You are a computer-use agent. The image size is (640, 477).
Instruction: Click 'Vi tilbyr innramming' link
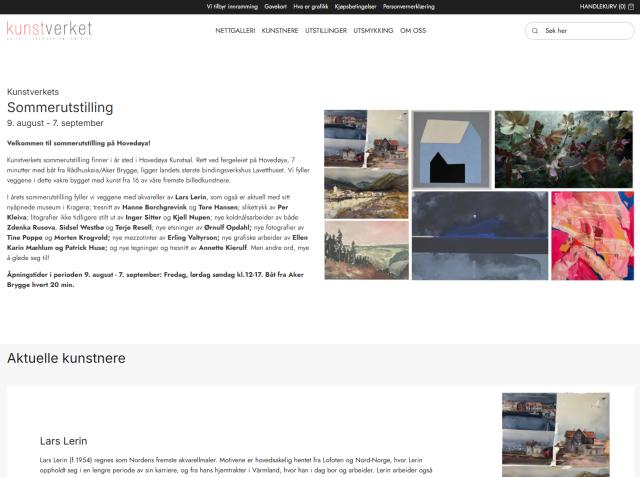pyautogui.click(x=232, y=7)
